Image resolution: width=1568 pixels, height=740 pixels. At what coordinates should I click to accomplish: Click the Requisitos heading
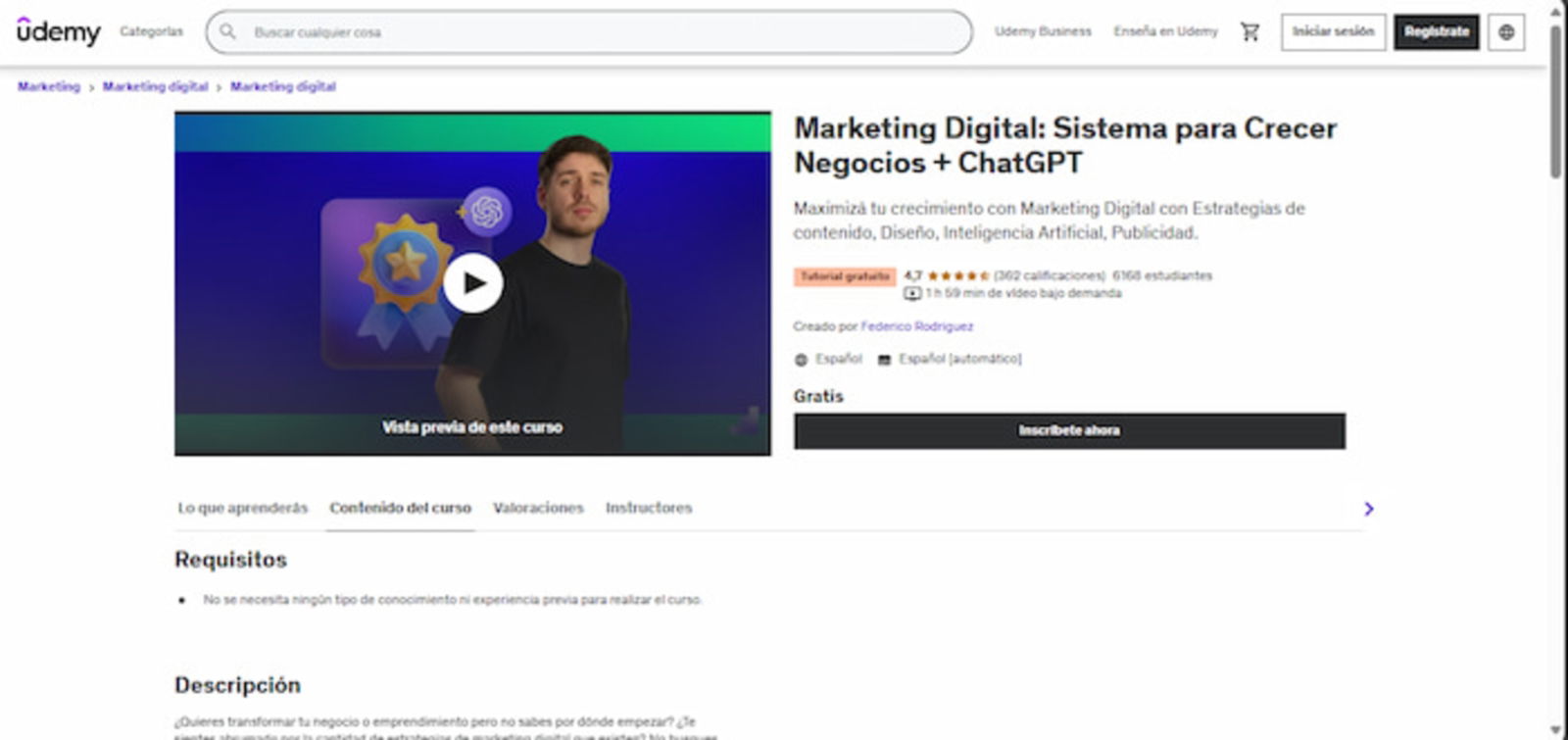[x=231, y=560]
